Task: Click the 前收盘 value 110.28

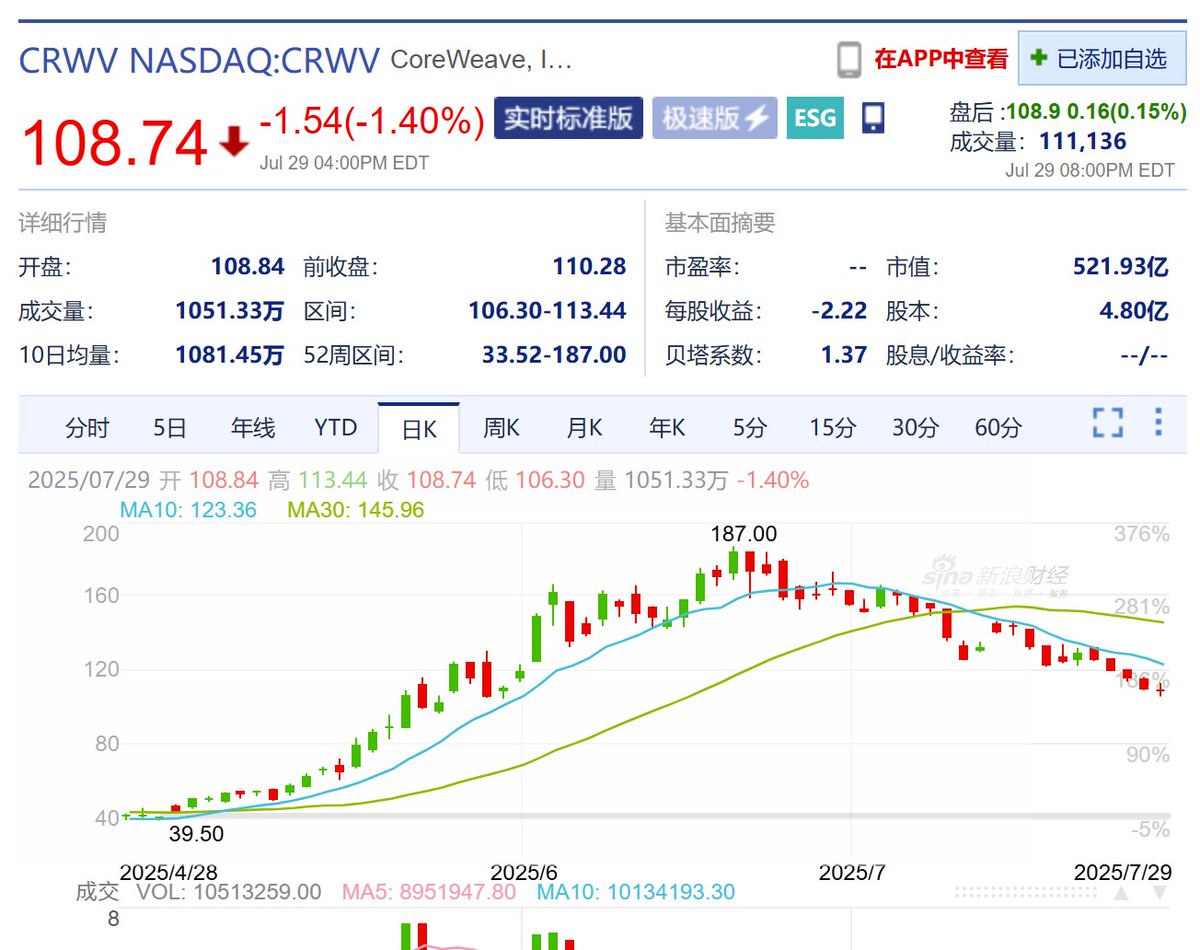Action: 589,267
